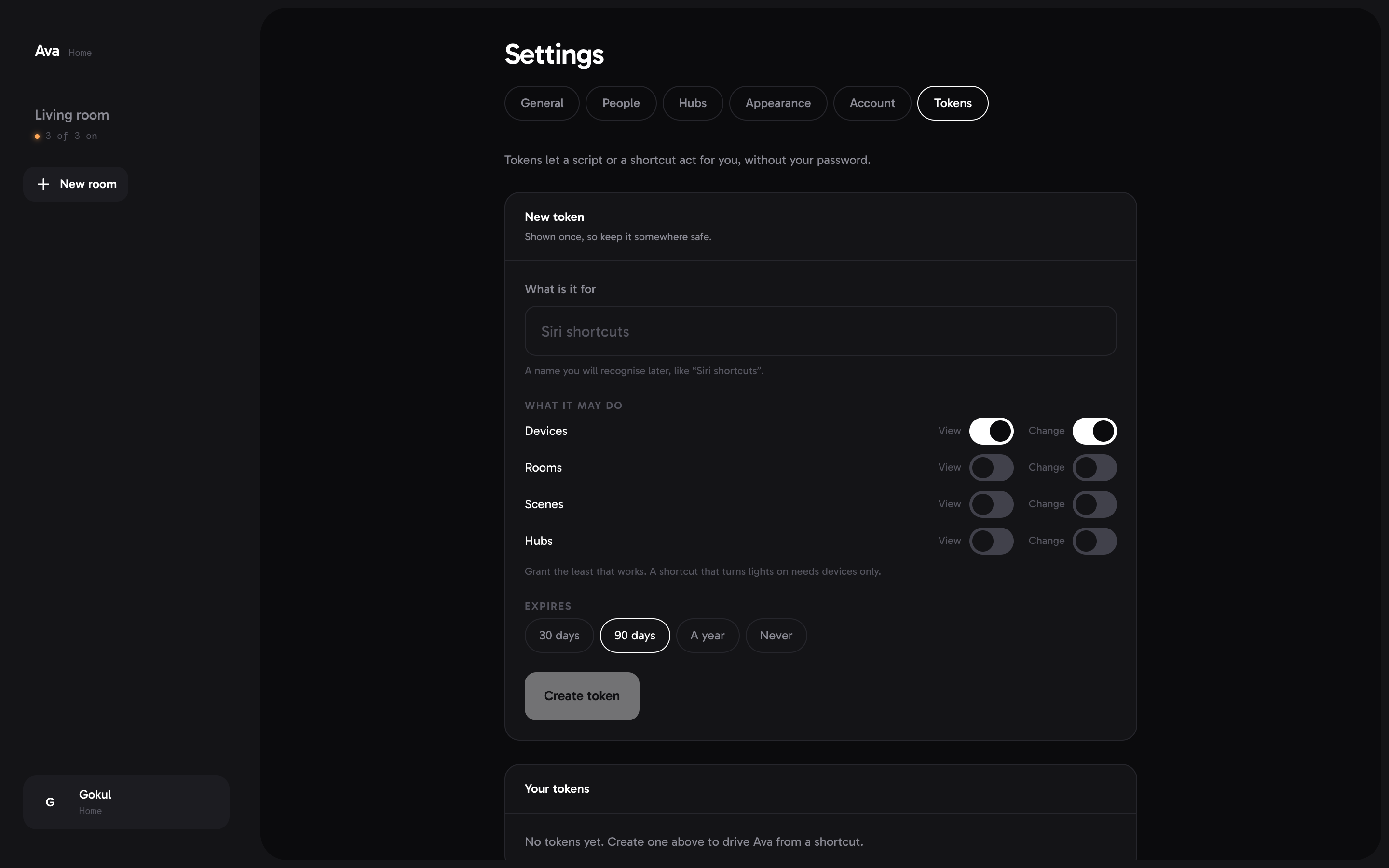
Task: Set expiry to 90 days
Action: click(x=635, y=636)
